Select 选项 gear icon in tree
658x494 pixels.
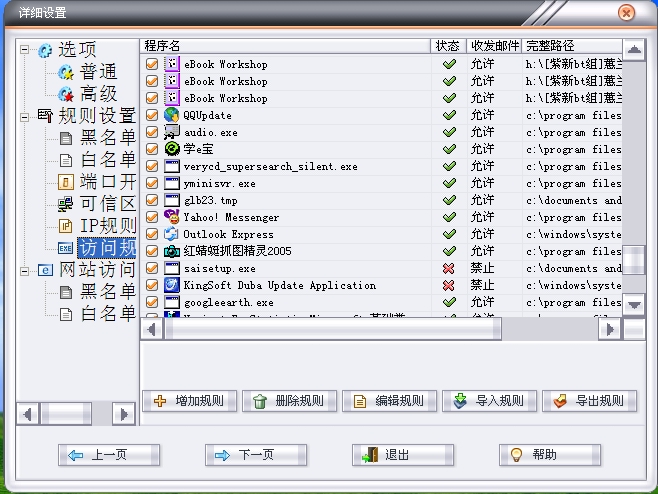pos(45,51)
